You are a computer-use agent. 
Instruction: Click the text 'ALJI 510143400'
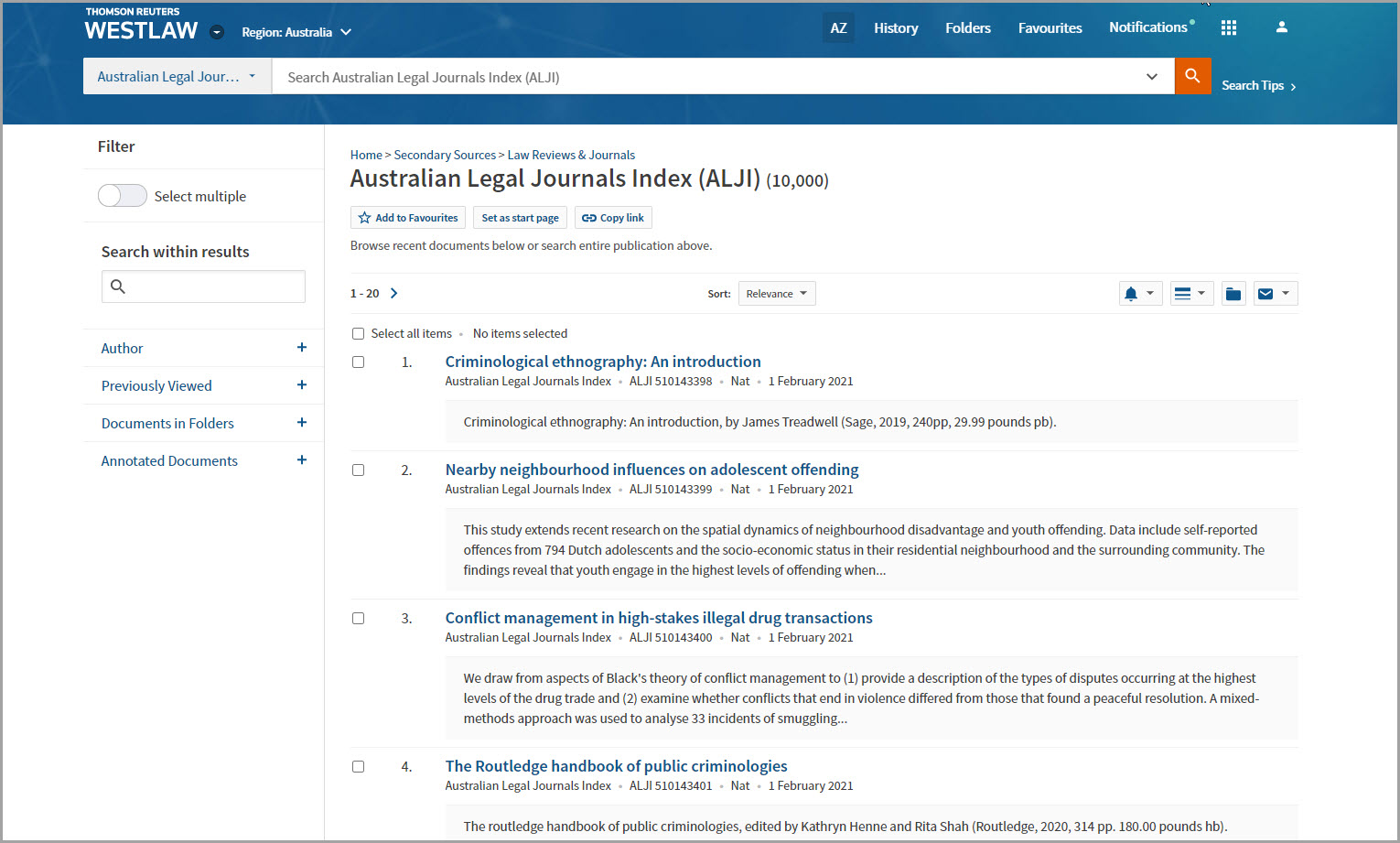(x=671, y=638)
